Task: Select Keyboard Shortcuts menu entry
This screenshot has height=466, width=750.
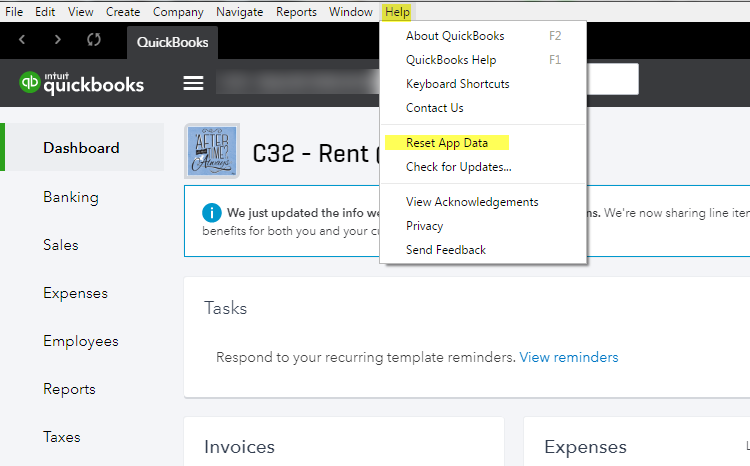Action: (457, 84)
